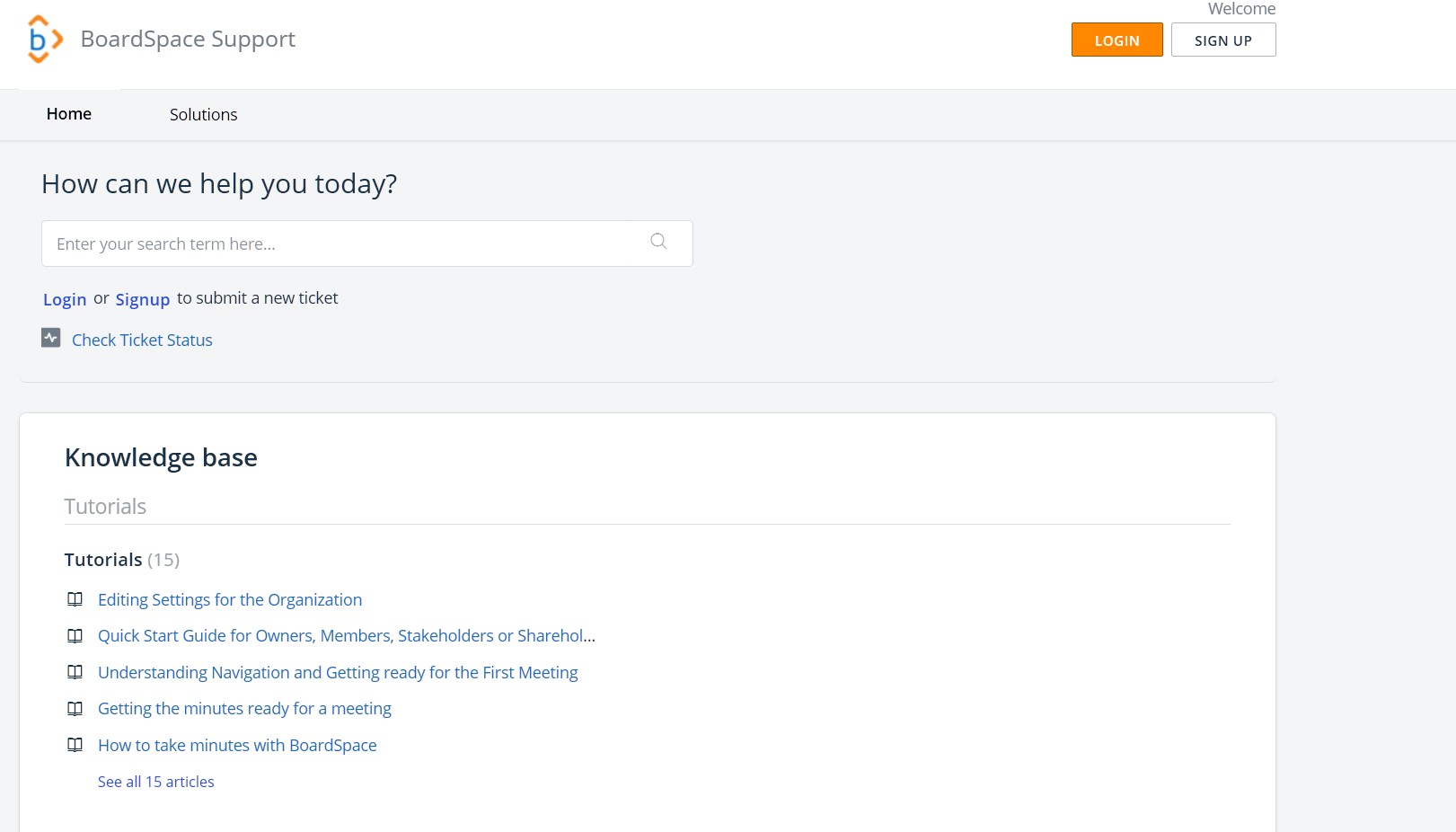Open the Tutorials category heading
Image resolution: width=1456 pixels, height=832 pixels.
pos(105,507)
